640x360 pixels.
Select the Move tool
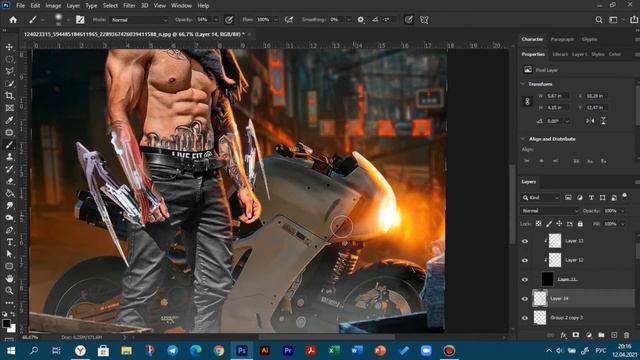coord(9,47)
